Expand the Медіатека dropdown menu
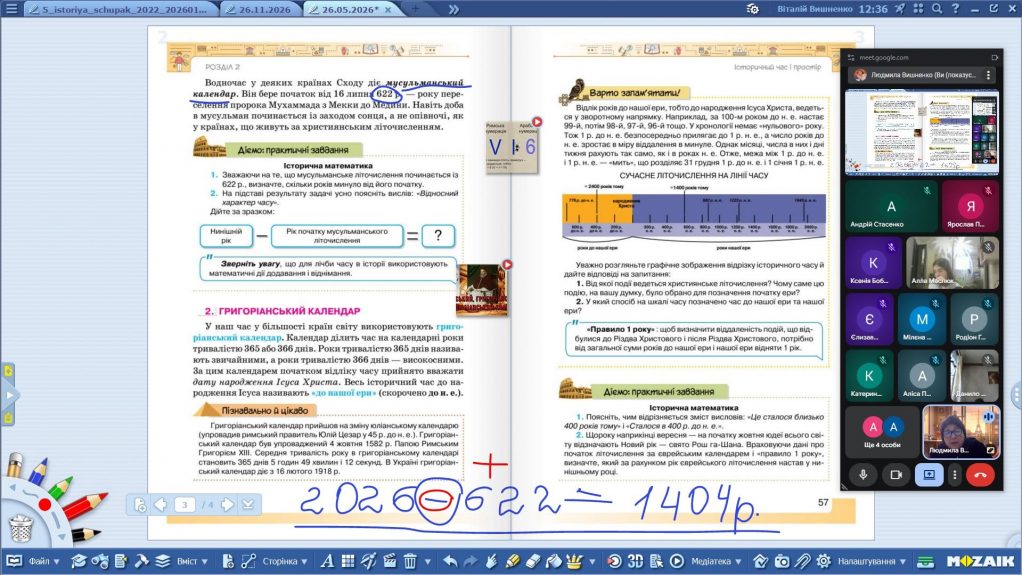This screenshot has height=575, width=1022. click(716, 561)
